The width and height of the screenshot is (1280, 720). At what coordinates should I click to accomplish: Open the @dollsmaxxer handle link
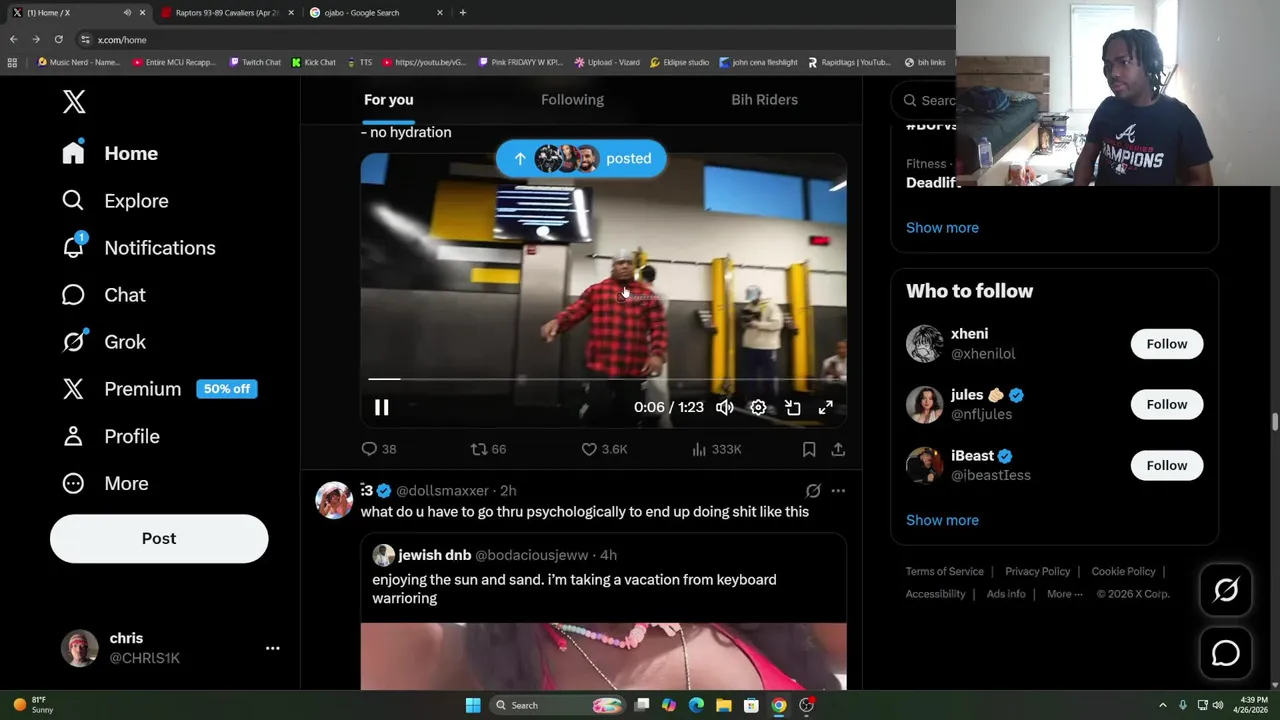click(x=442, y=490)
